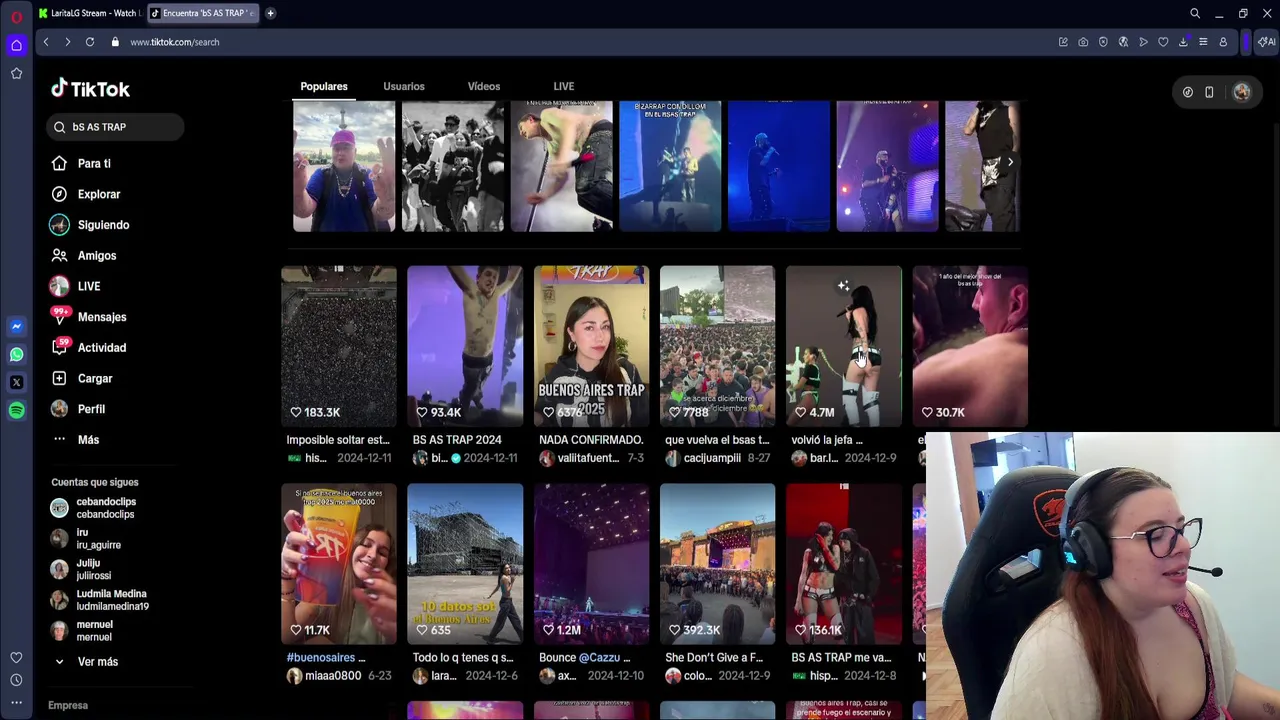Open video BS AS TRAP me va...
Viewport: 1280px width, 720px height.
843,564
